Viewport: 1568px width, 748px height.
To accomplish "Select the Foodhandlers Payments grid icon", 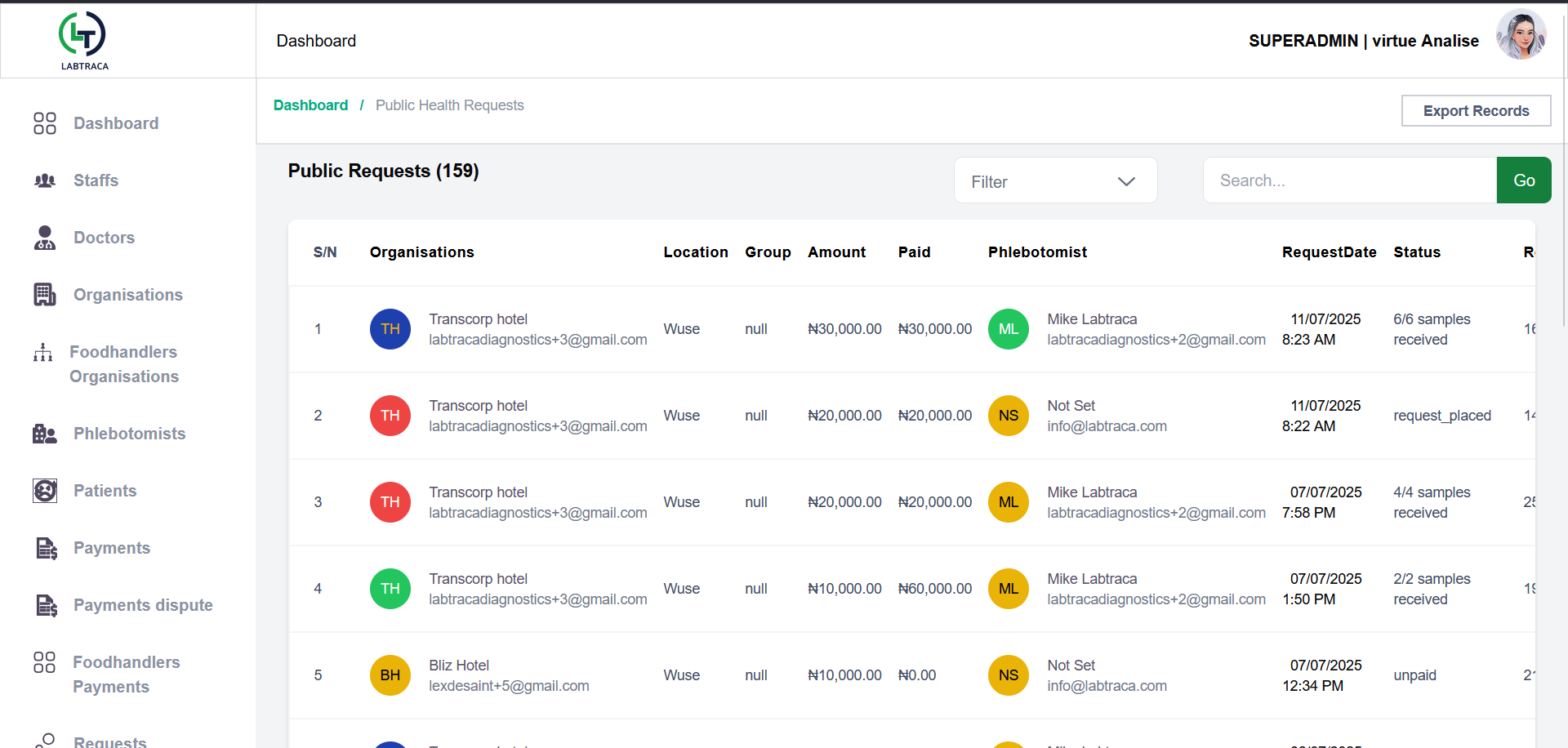I will point(44,662).
